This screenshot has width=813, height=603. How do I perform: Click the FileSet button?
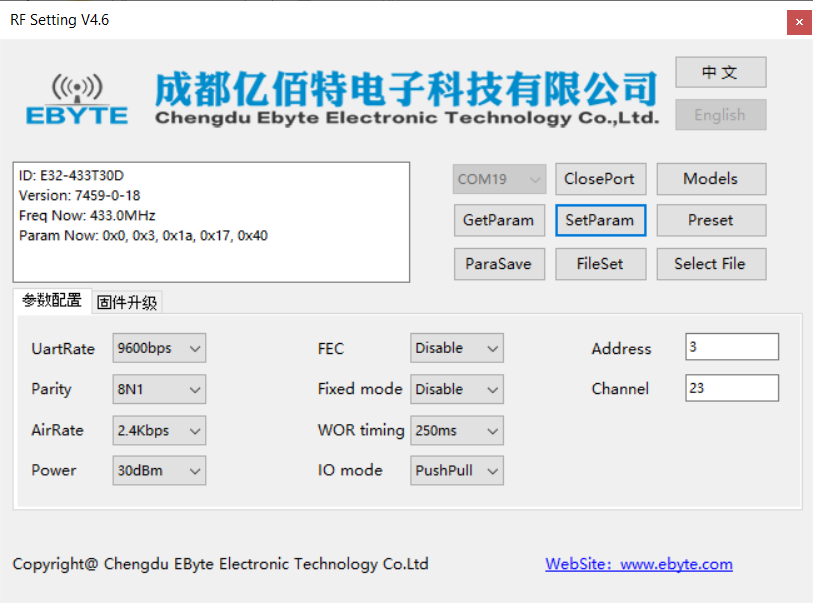[x=600, y=264]
